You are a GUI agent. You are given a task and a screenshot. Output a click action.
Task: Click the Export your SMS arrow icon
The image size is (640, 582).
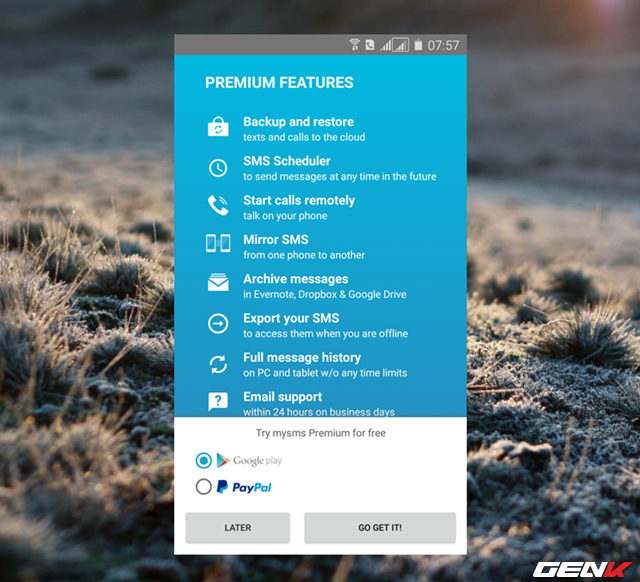click(218, 324)
